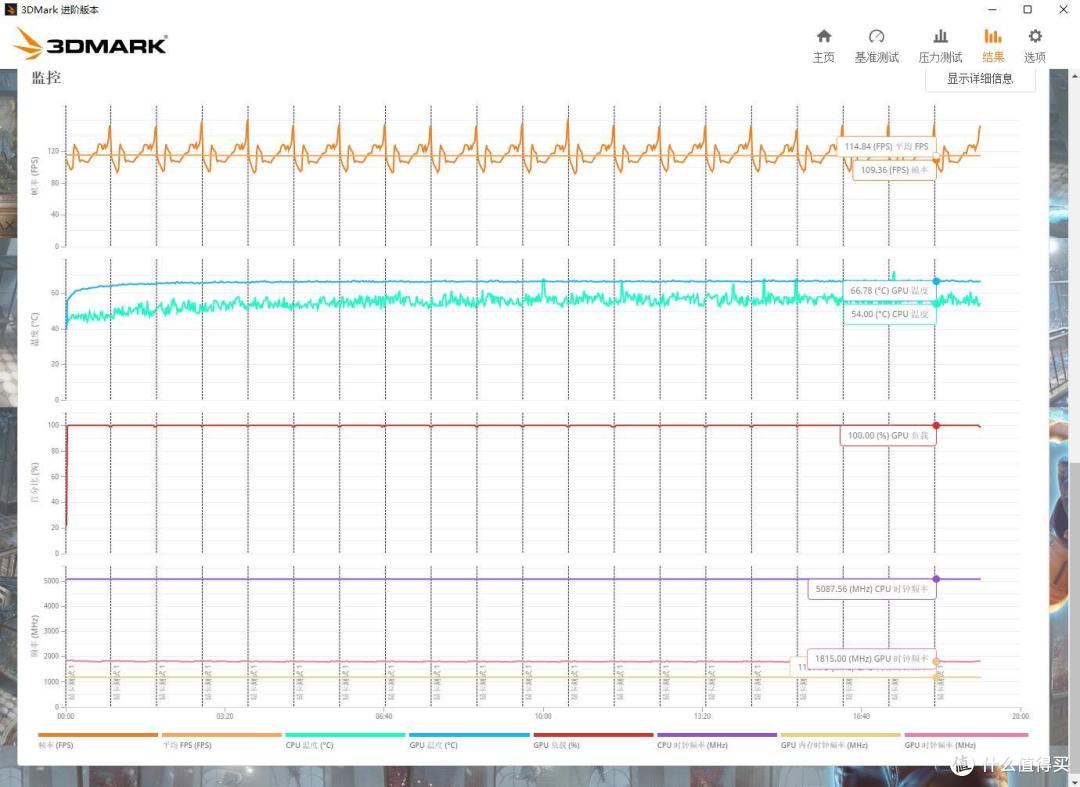Click the 16:40 time axis label
This screenshot has height=787, width=1080.
(x=861, y=716)
